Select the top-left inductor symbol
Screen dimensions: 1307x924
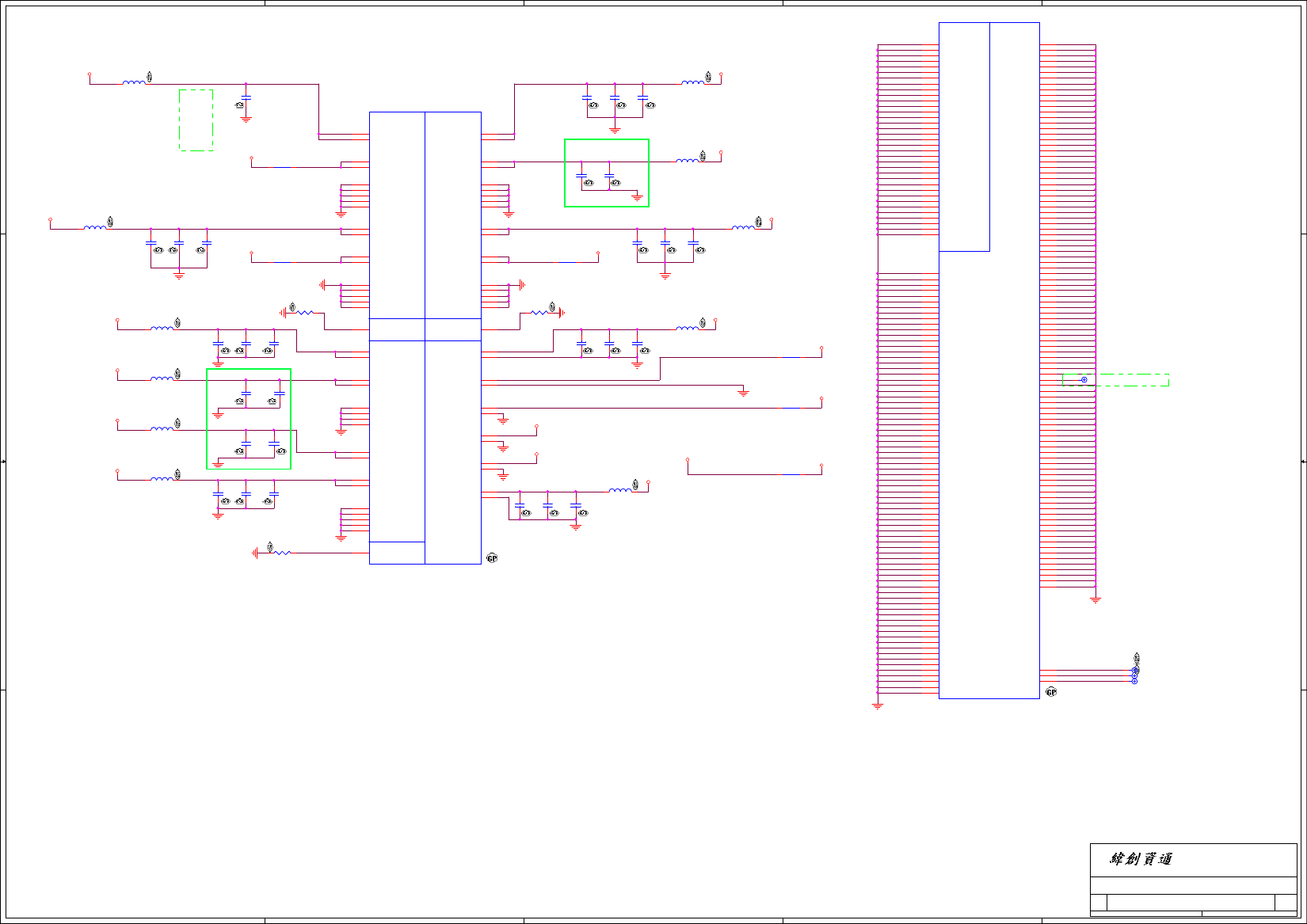[135, 82]
